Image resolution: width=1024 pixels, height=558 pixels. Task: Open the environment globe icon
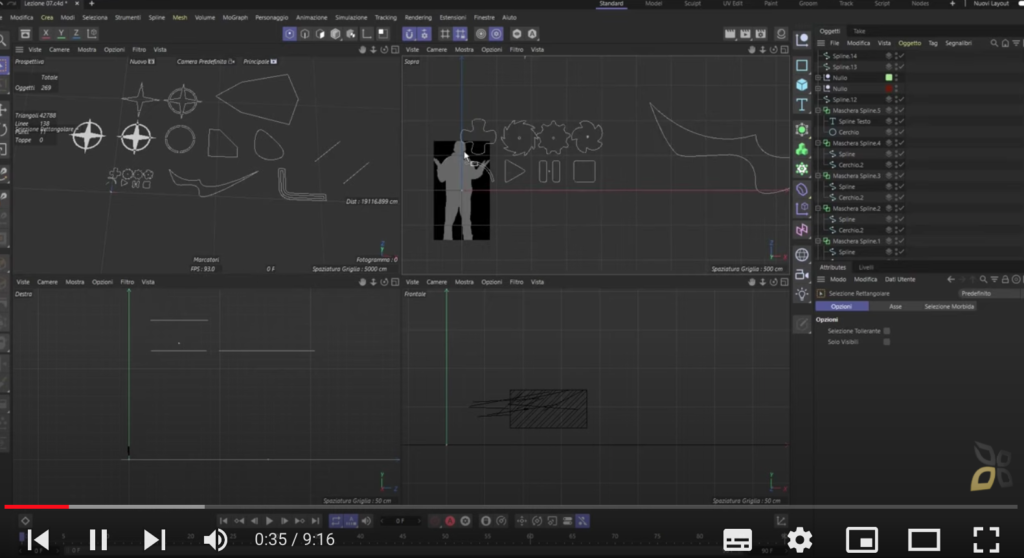802,254
